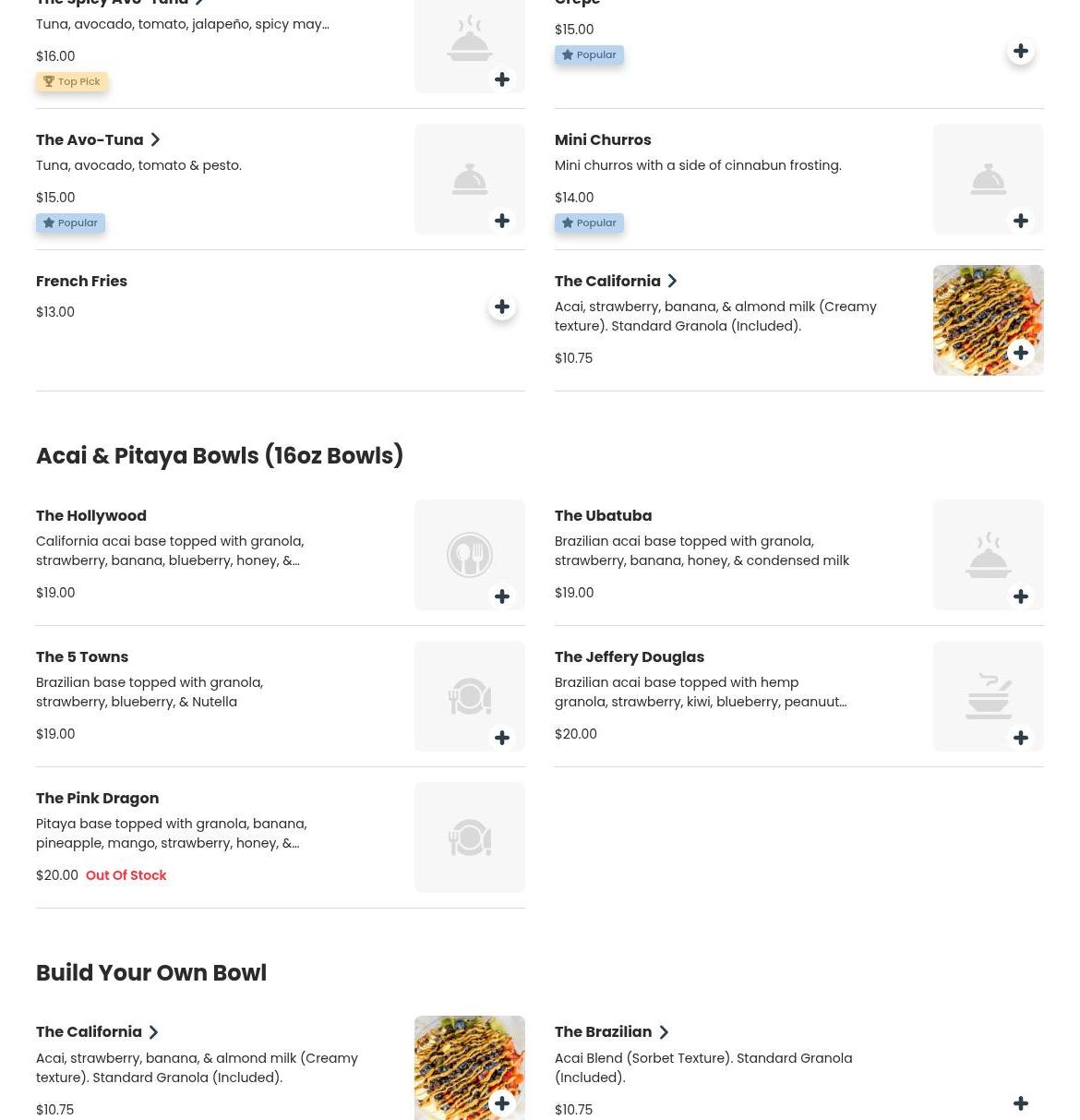Add The Jeffery Douglas bowl
Screen dimensions: 1080x1120
[x=1021, y=738]
